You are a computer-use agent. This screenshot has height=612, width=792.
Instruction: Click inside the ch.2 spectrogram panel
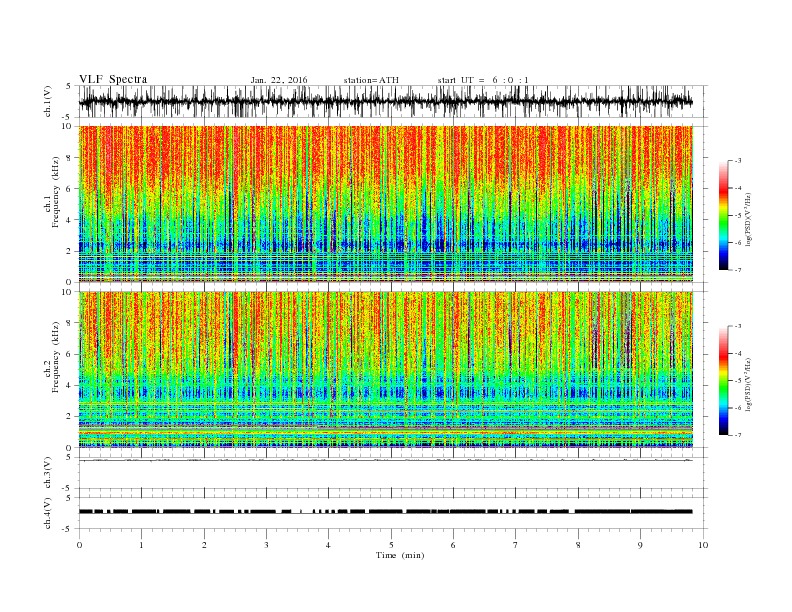(386, 369)
